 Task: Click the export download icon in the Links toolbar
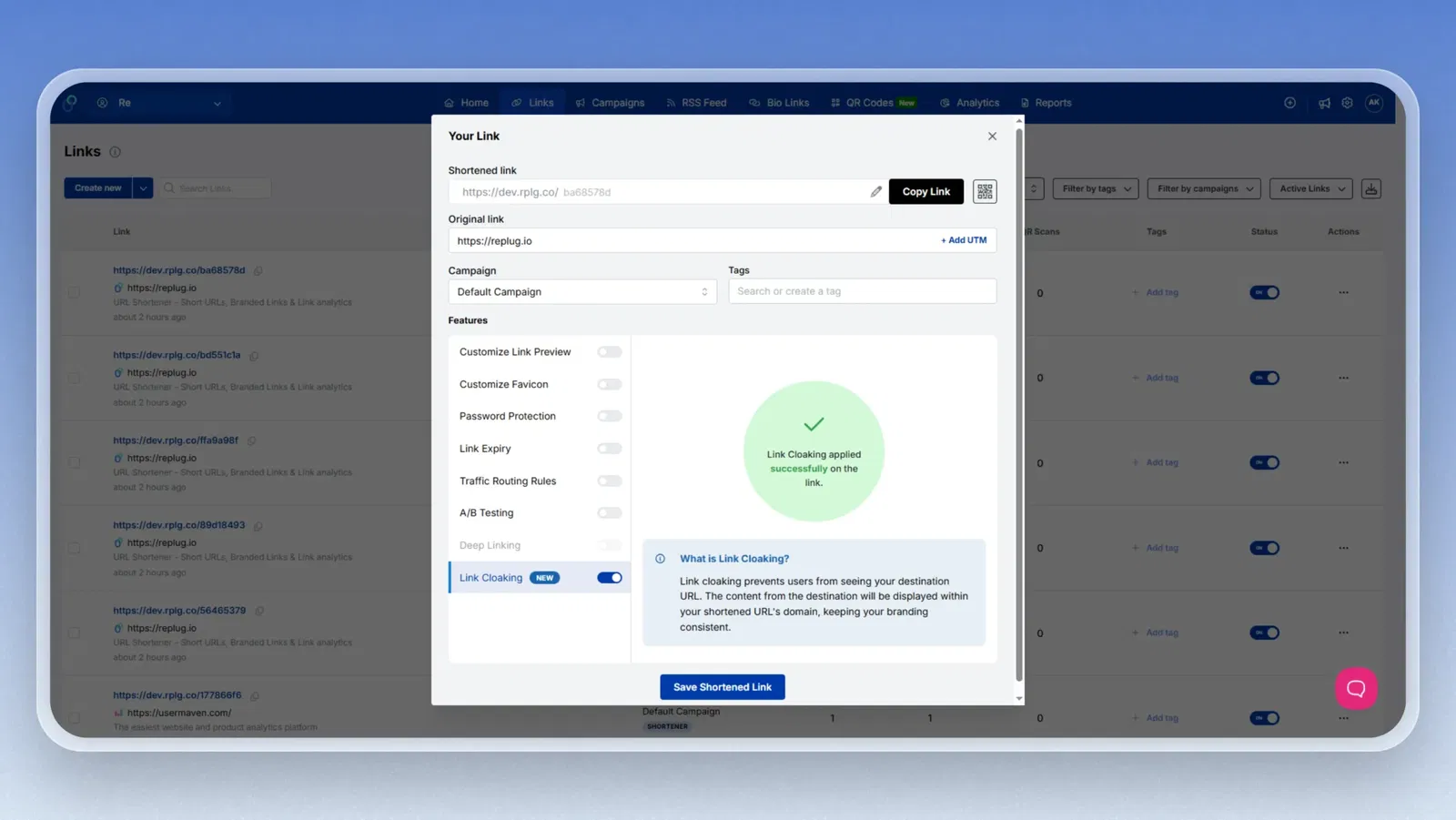tap(1371, 188)
